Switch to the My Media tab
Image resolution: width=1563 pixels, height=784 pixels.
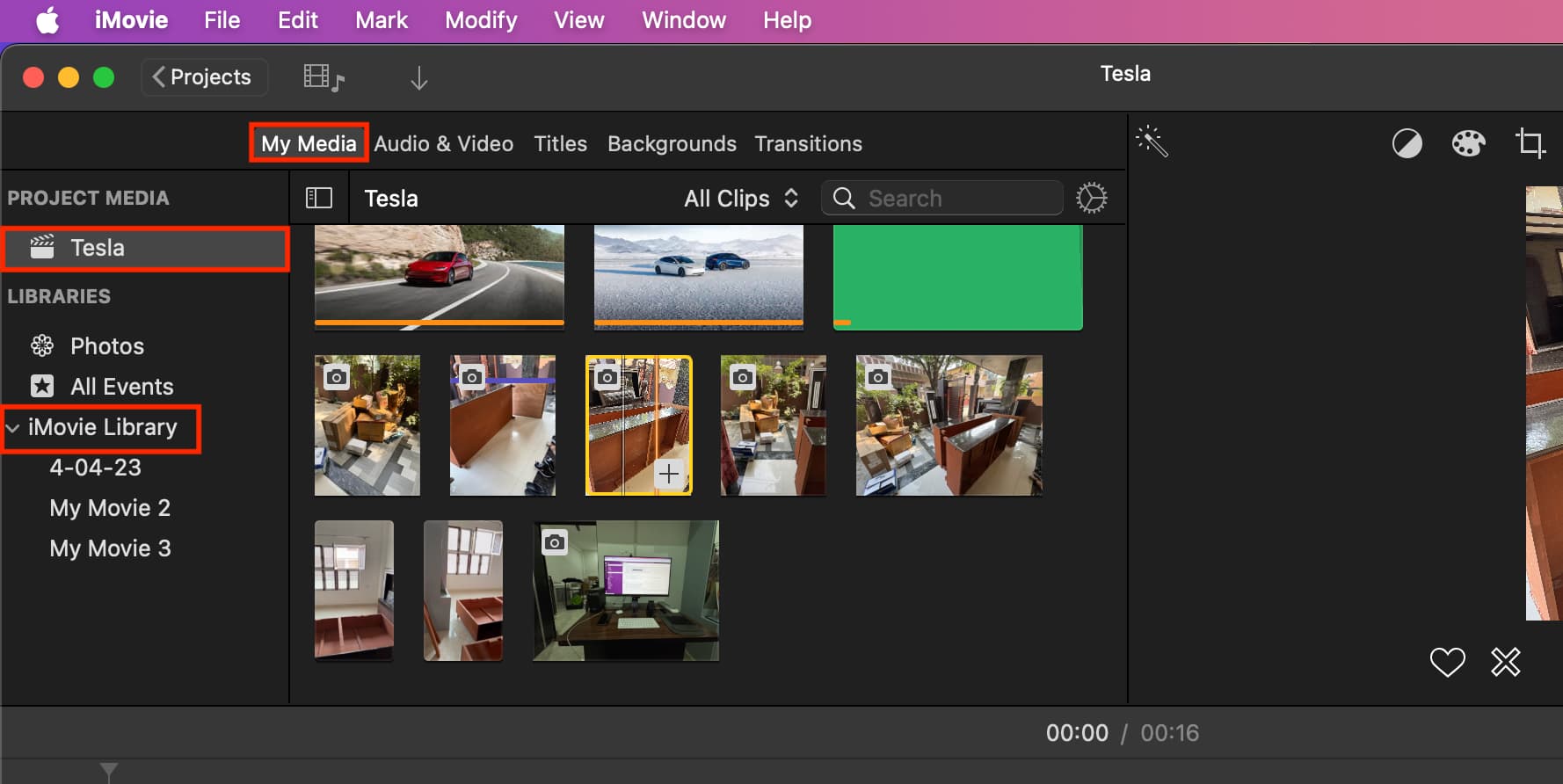click(x=309, y=143)
